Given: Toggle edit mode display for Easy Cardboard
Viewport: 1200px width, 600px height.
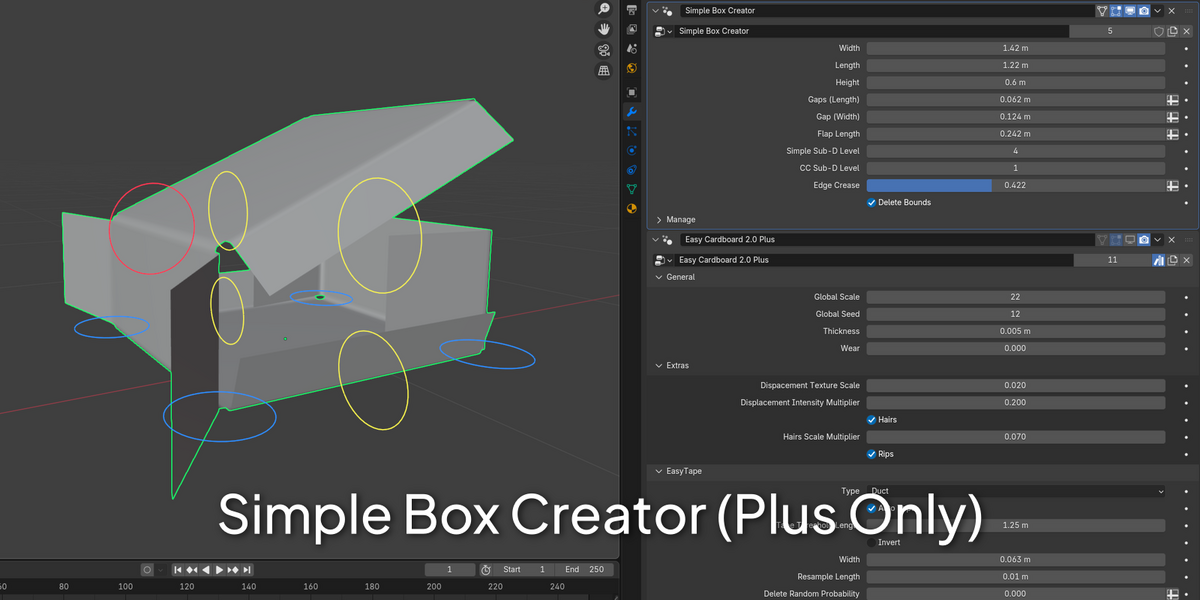Looking at the screenshot, I should [x=1116, y=240].
